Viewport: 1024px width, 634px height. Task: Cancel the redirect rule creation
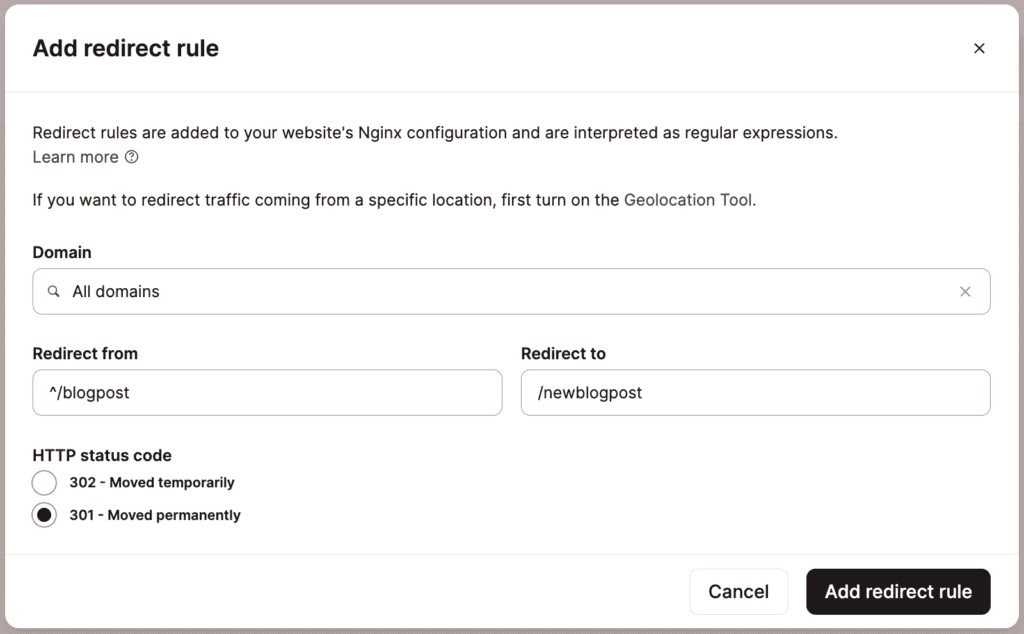[x=739, y=591]
